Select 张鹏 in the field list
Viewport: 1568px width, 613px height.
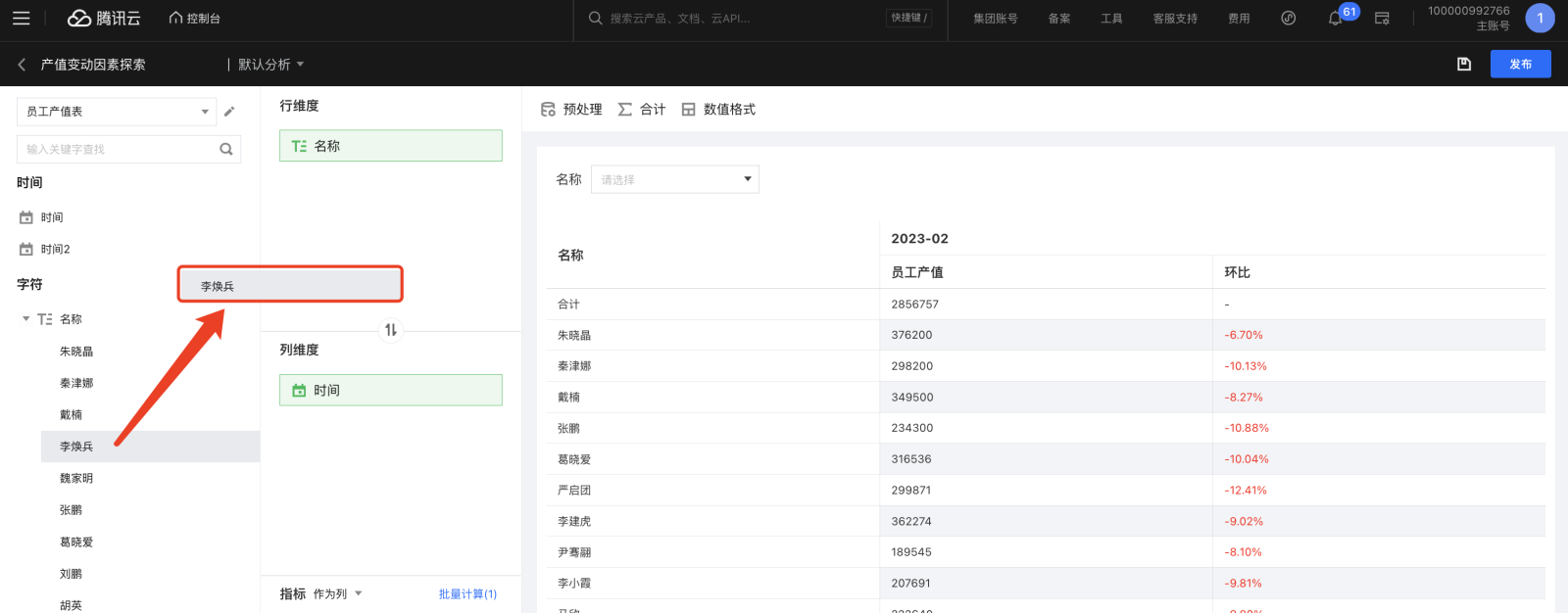71,510
